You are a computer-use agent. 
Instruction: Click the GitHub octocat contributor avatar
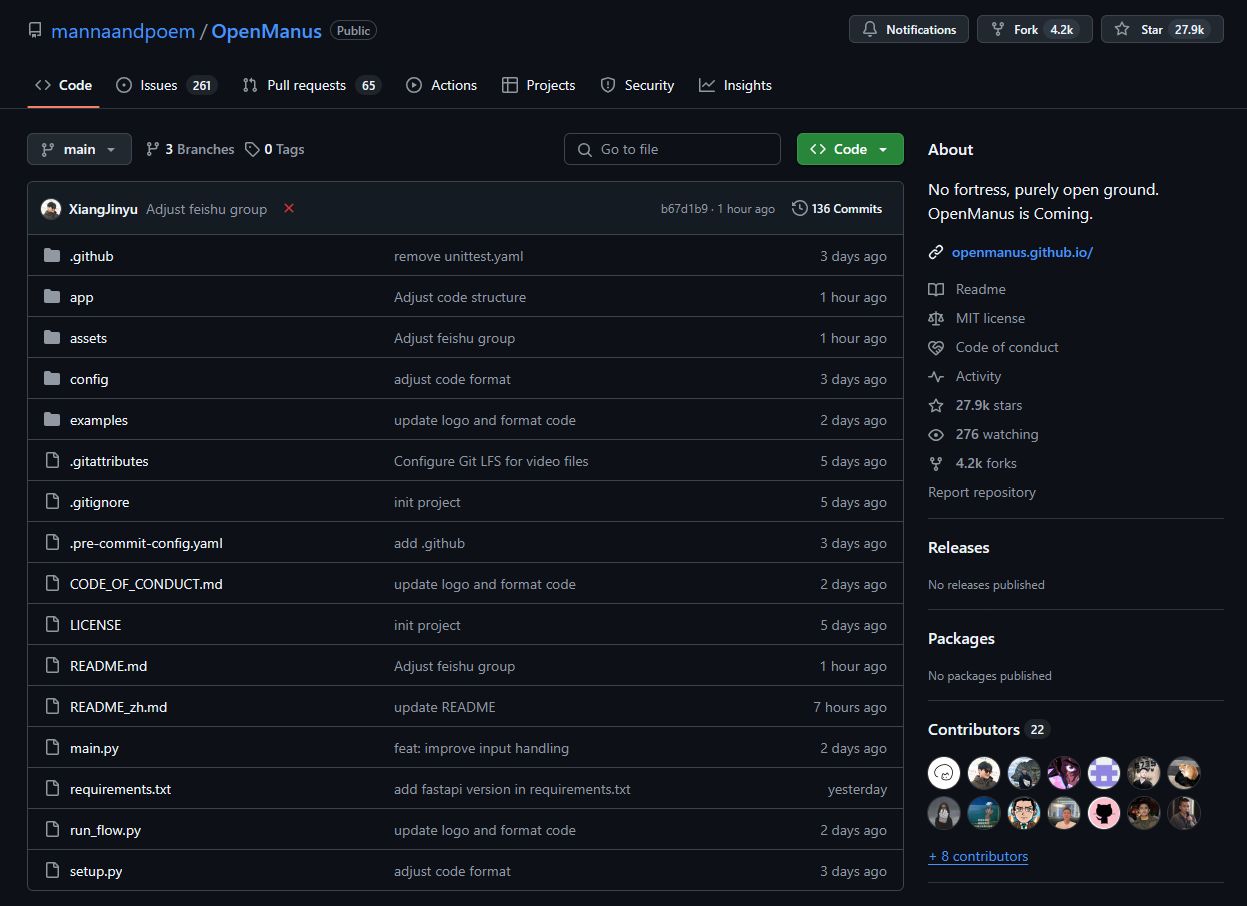[x=1104, y=813]
